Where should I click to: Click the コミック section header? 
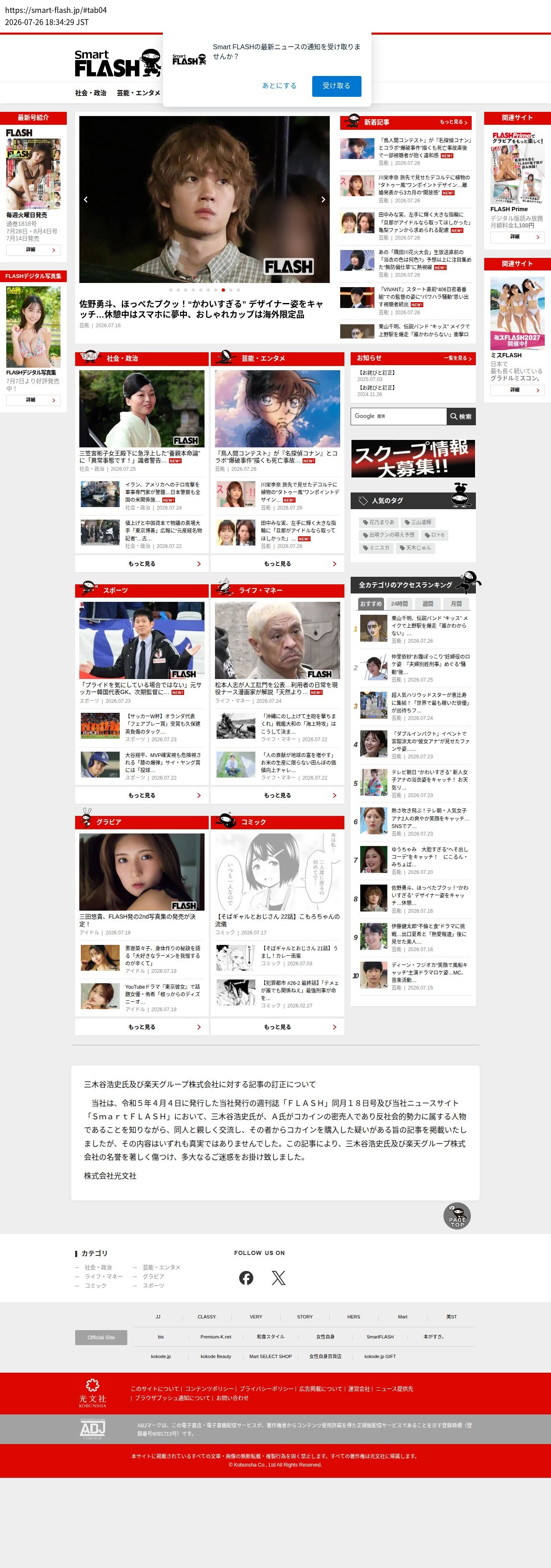(278, 822)
